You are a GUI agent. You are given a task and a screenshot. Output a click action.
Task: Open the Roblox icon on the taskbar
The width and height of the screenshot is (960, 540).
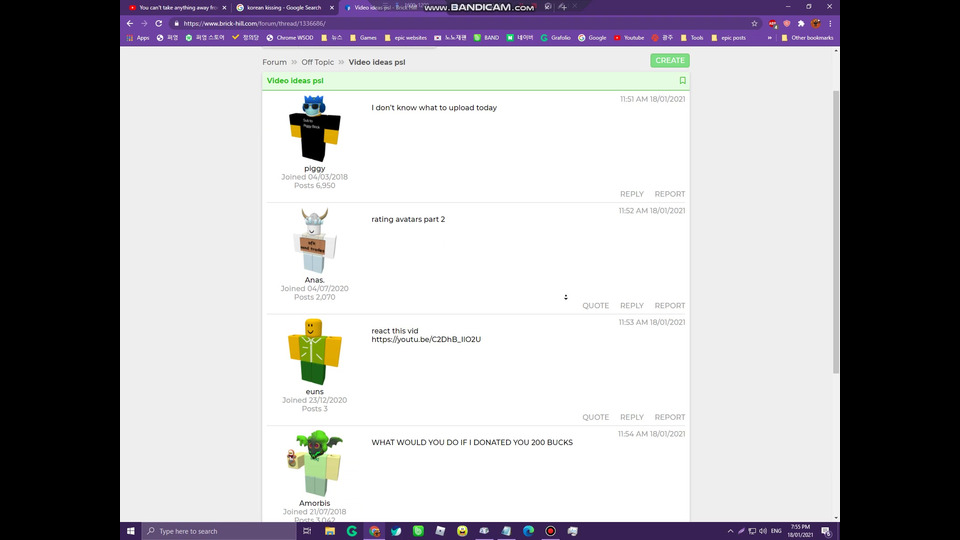[440, 531]
